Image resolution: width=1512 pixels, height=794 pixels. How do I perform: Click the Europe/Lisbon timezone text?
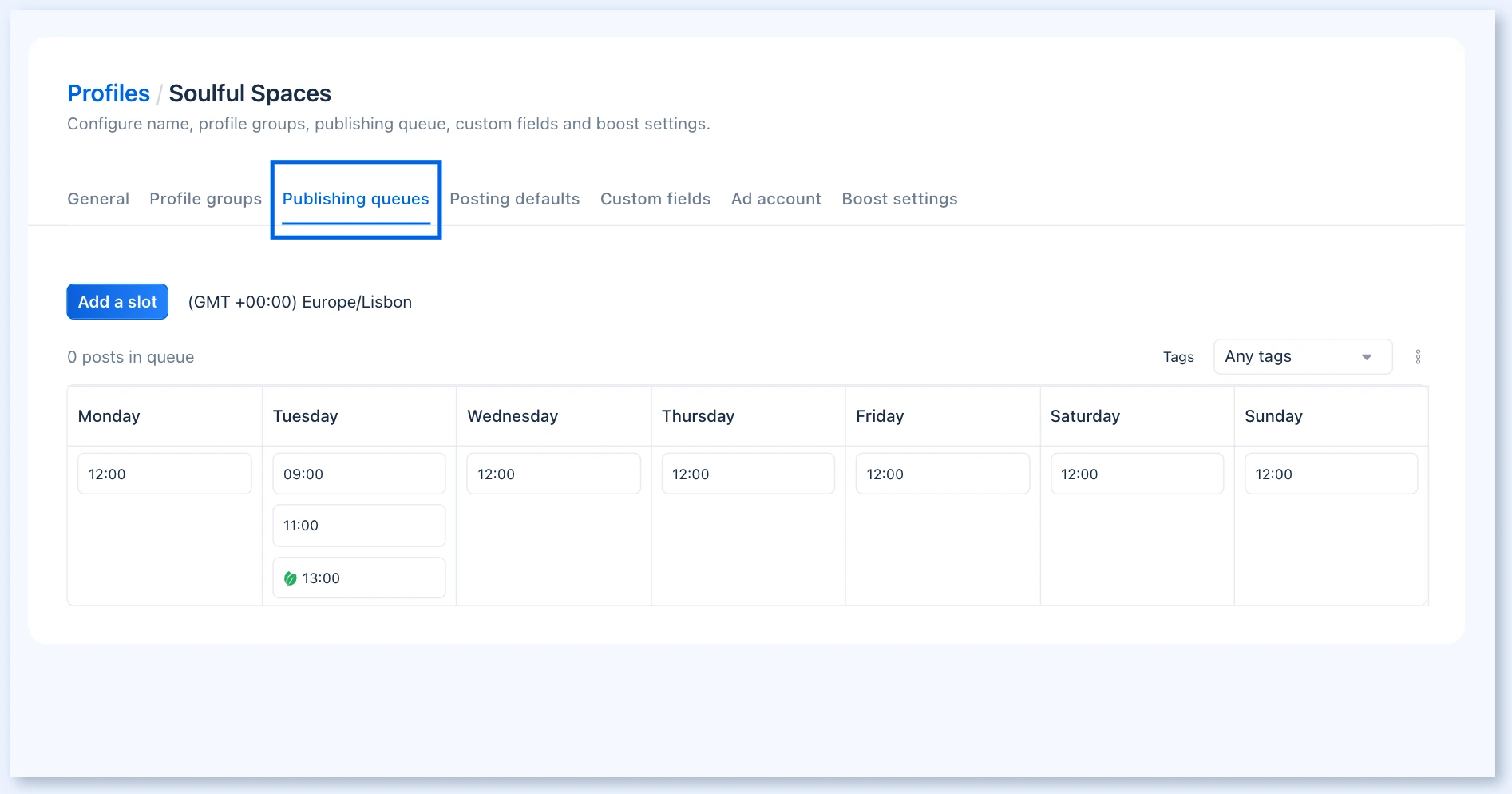[300, 302]
